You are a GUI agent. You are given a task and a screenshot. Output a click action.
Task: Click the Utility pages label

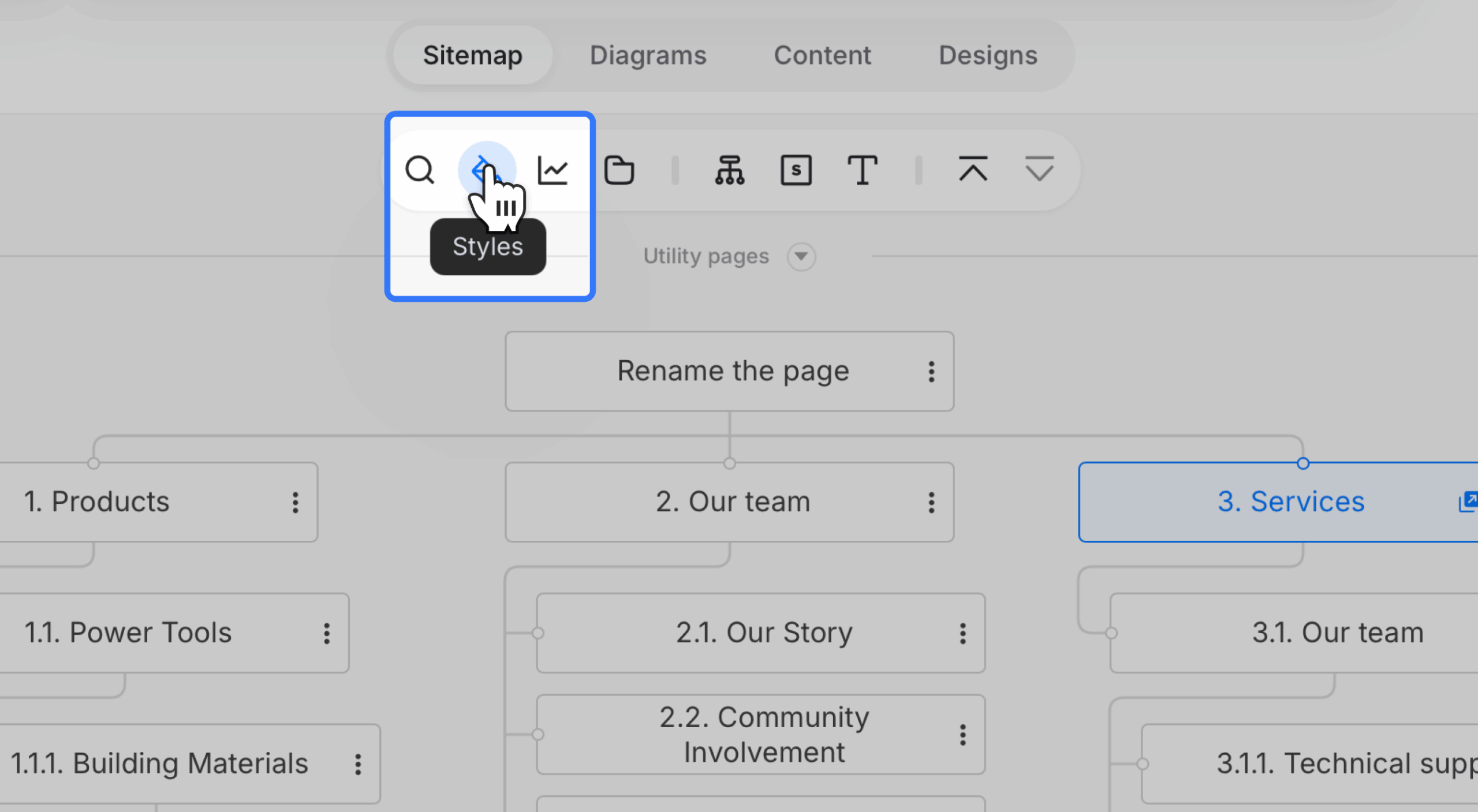click(706, 256)
